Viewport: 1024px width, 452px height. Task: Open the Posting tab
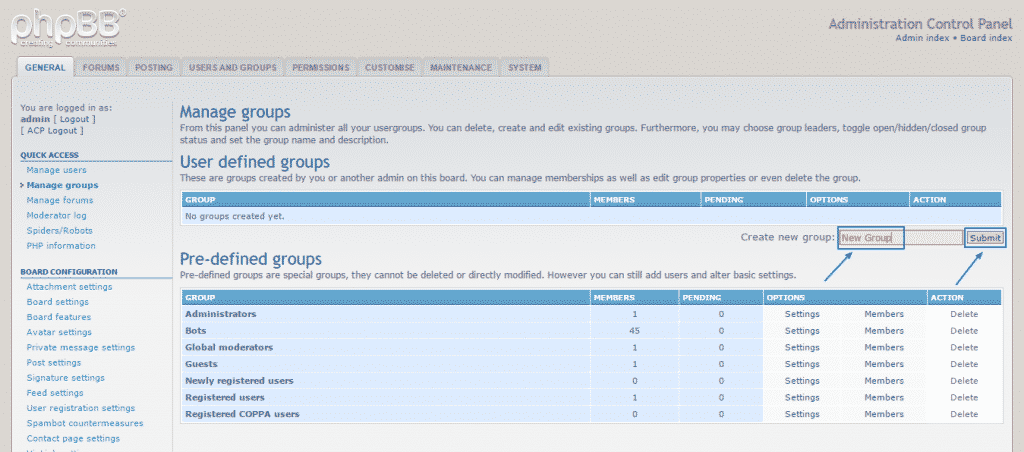[154, 67]
